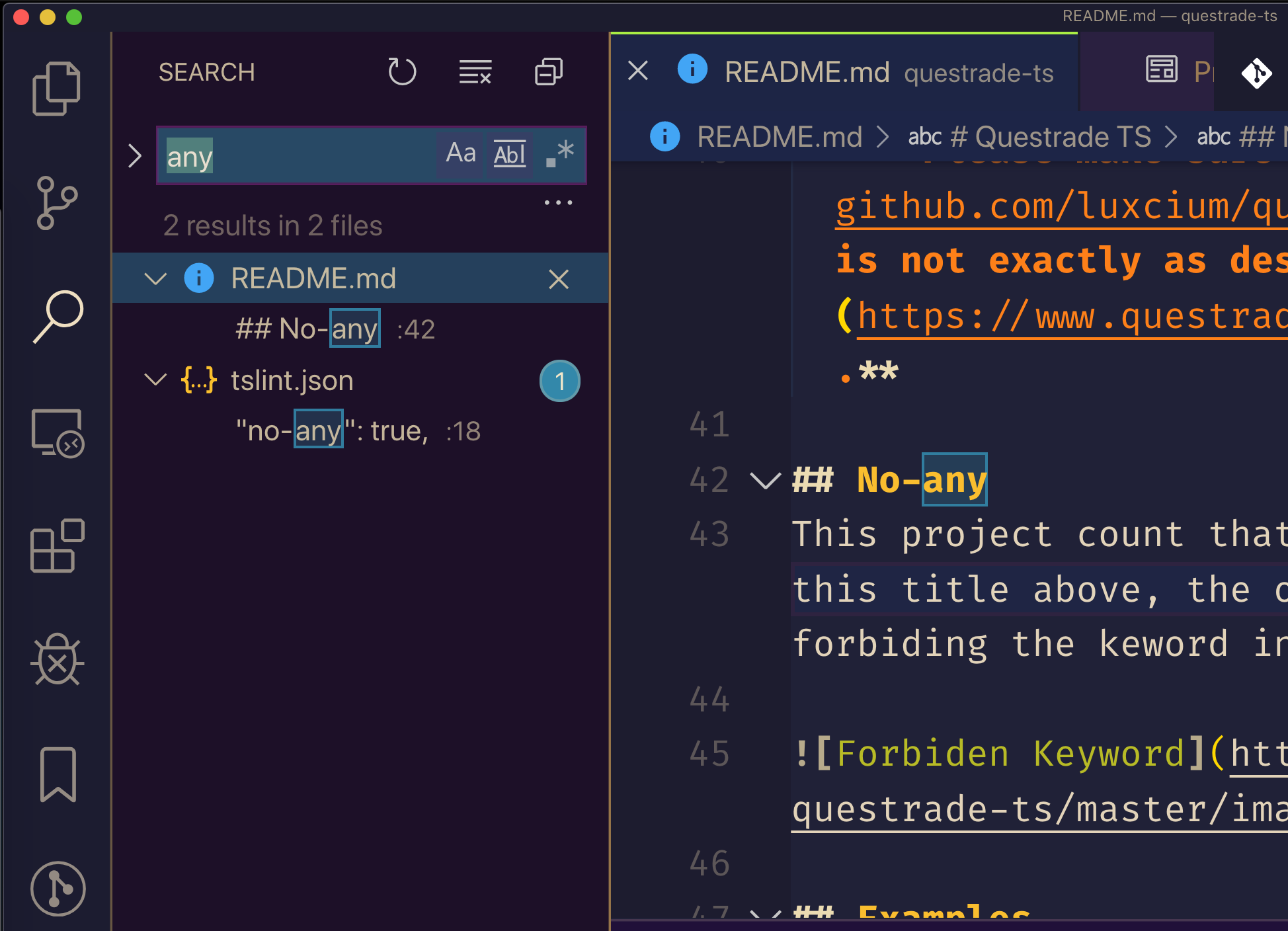The width and height of the screenshot is (1288, 931).
Task: Toggle Match Case in search box
Action: (461, 154)
